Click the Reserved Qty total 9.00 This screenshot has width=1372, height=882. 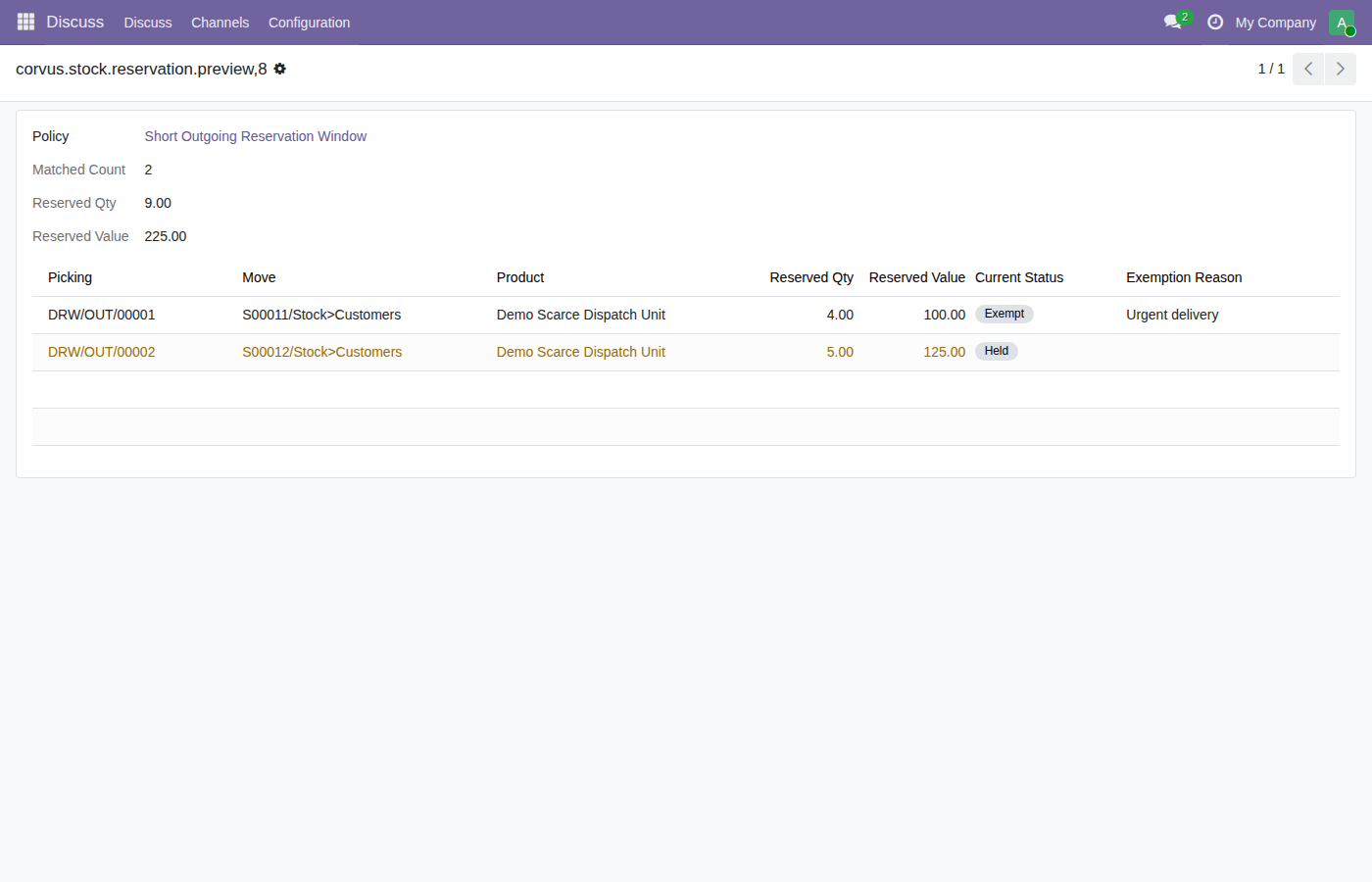tap(158, 203)
